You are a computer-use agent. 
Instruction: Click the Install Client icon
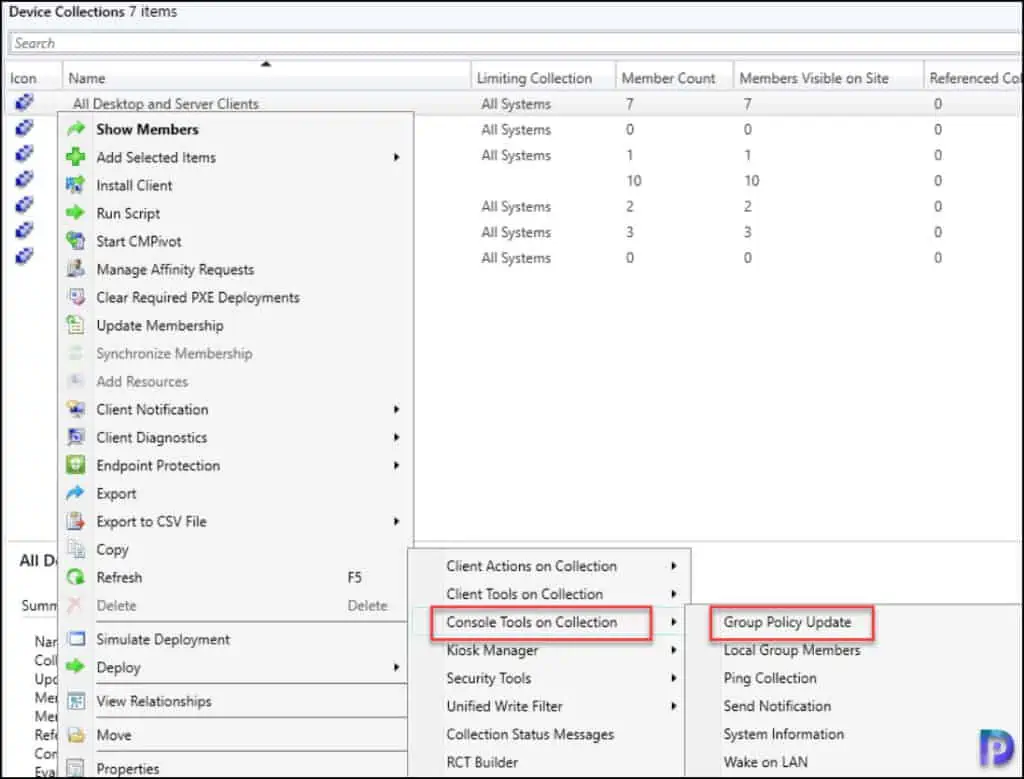click(x=76, y=185)
